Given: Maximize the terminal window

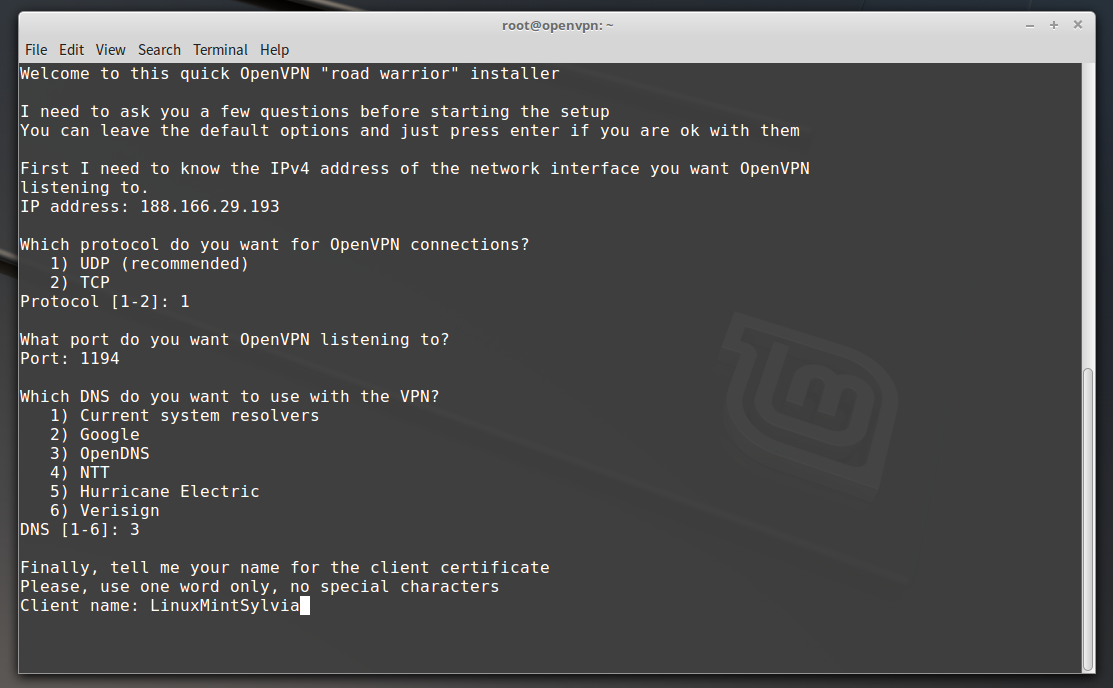Looking at the screenshot, I should point(1053,25).
